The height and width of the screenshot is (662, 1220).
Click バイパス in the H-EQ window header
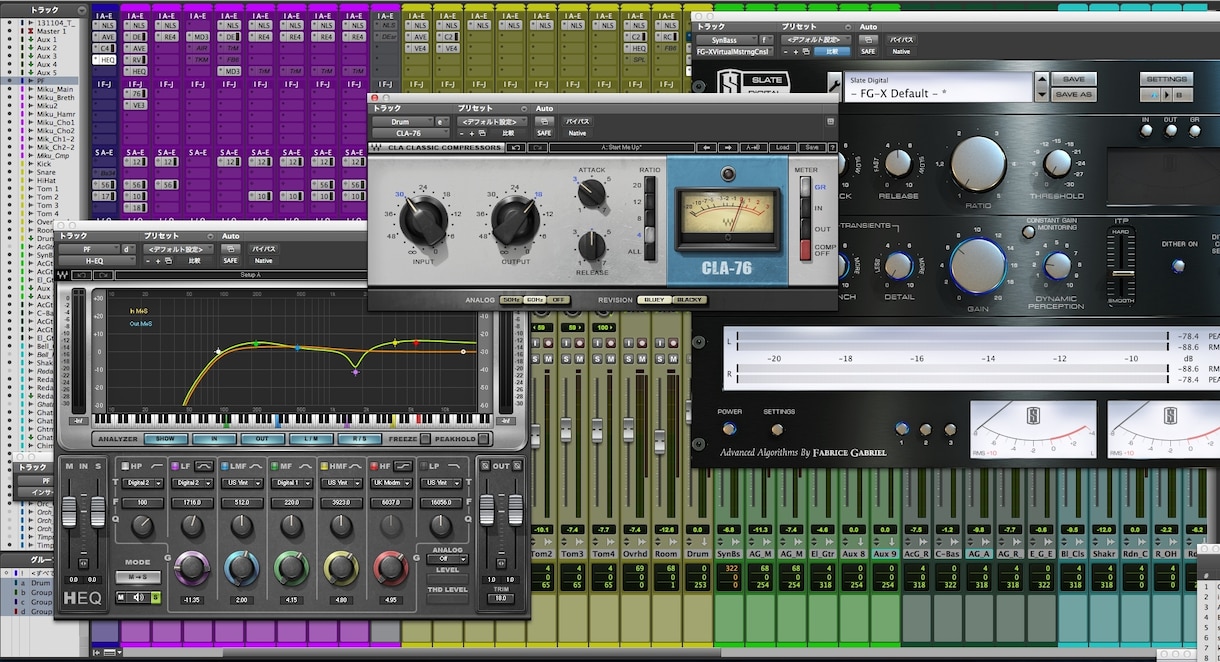(263, 249)
